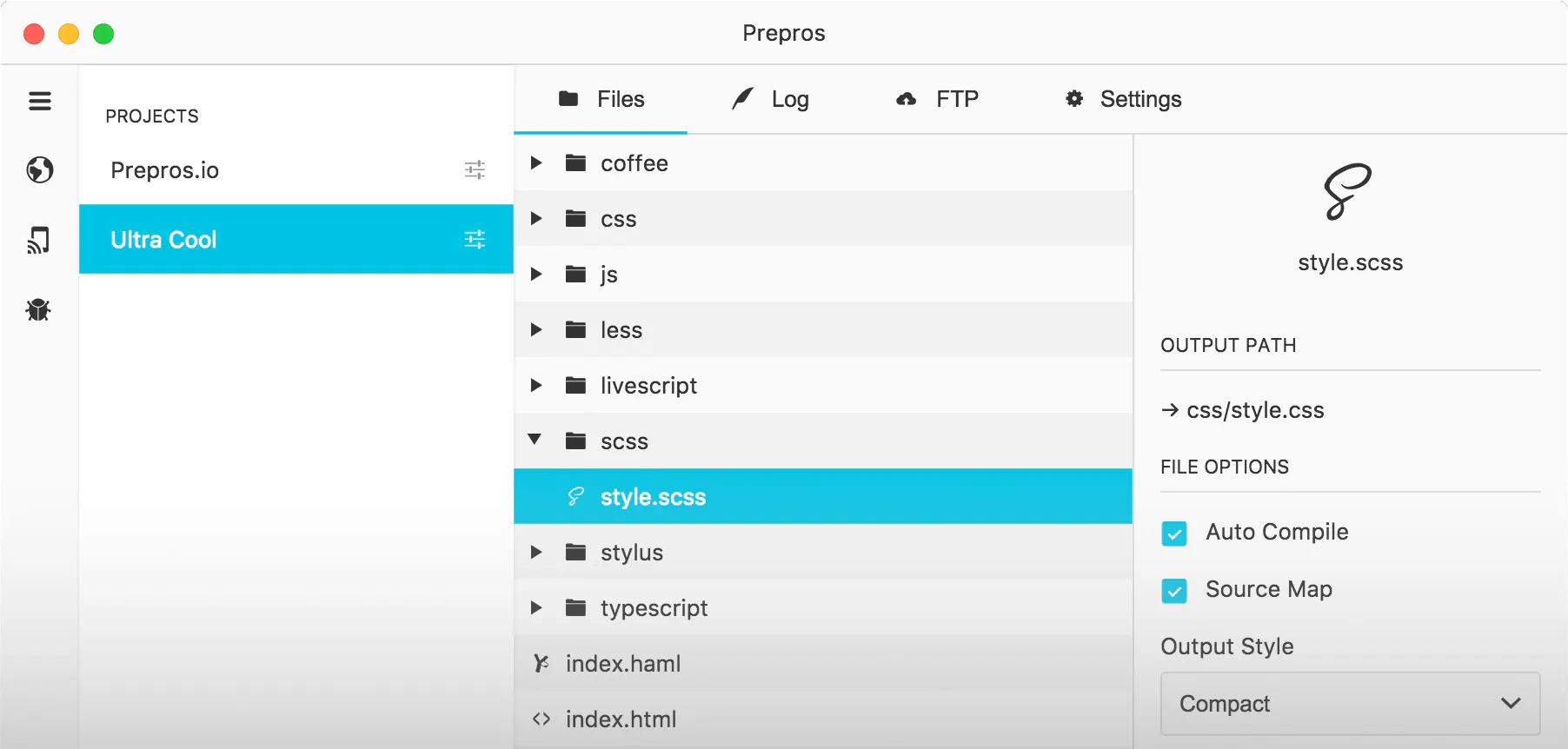
Task: Expand the js folder arrow
Action: pyautogui.click(x=536, y=274)
